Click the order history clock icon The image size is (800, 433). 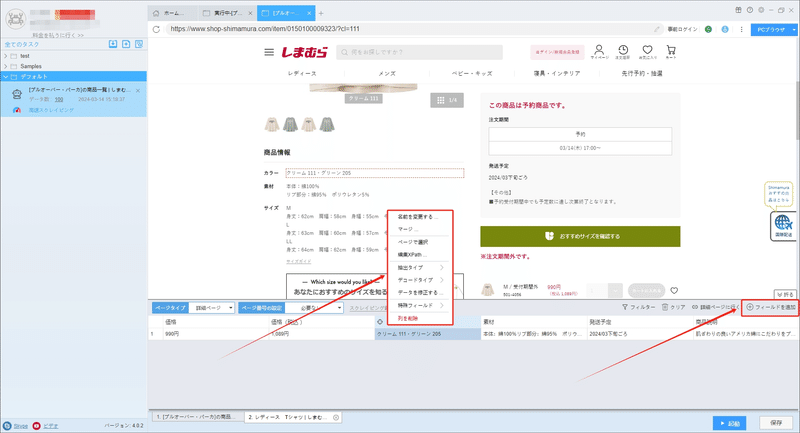(x=623, y=52)
